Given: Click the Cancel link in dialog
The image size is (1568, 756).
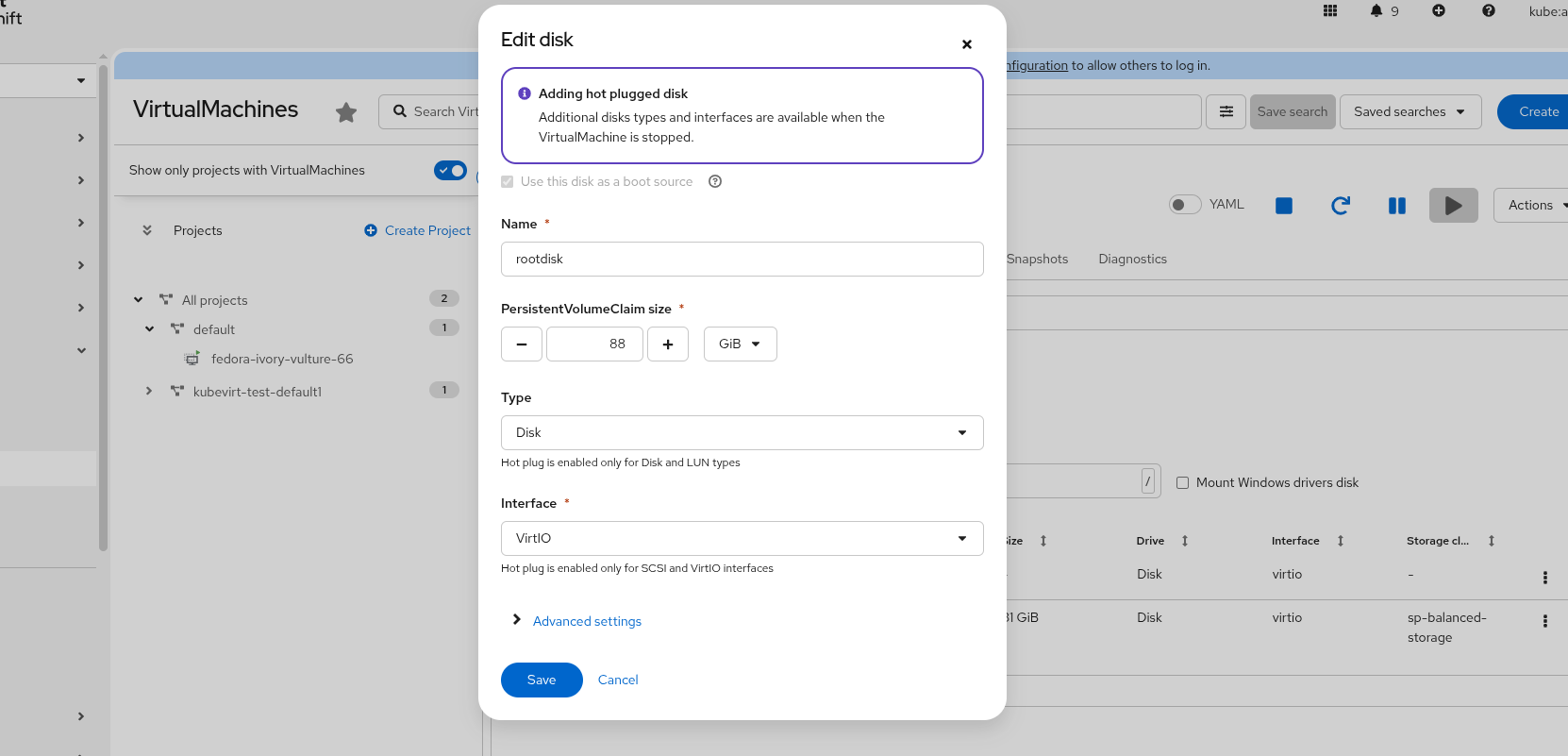Looking at the screenshot, I should (618, 680).
